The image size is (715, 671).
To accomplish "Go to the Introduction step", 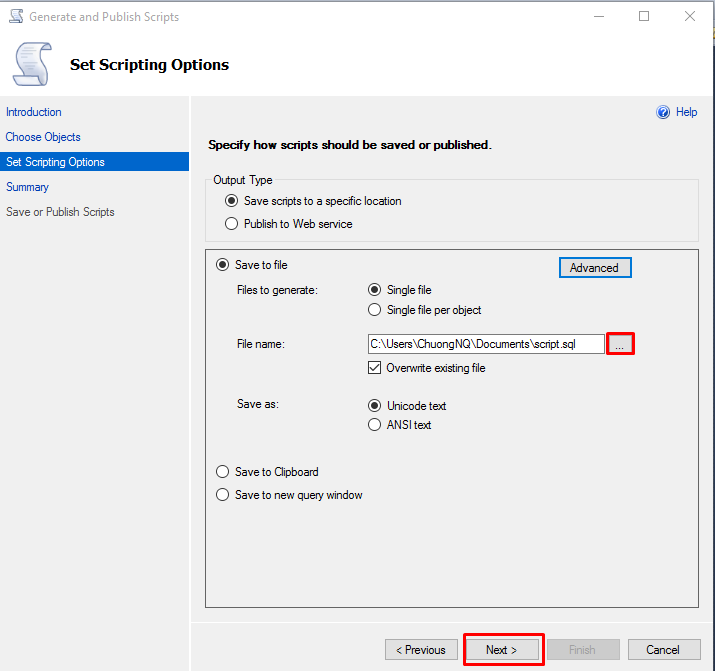I will tap(33, 112).
